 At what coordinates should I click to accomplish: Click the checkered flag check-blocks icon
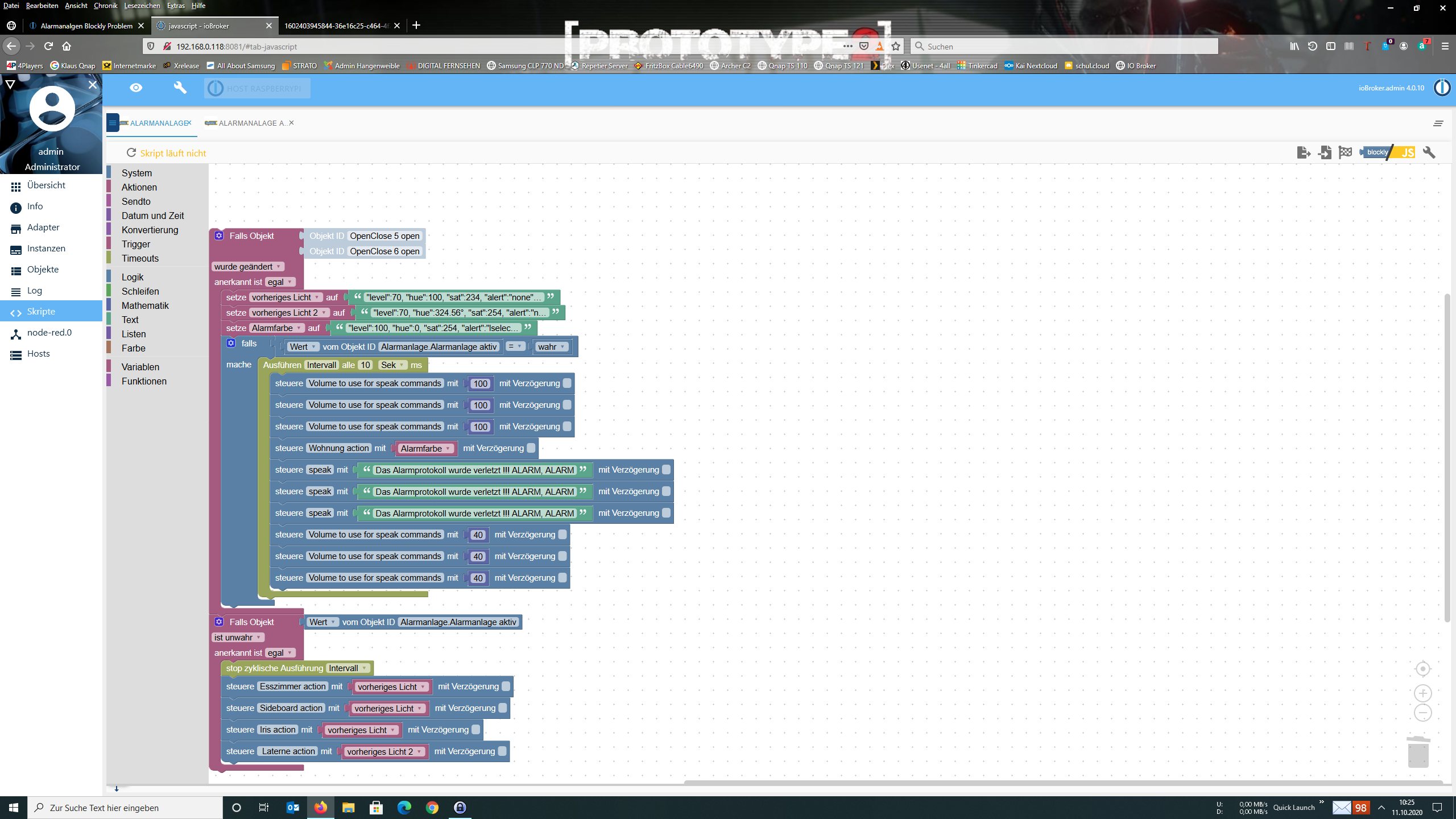tap(1345, 152)
